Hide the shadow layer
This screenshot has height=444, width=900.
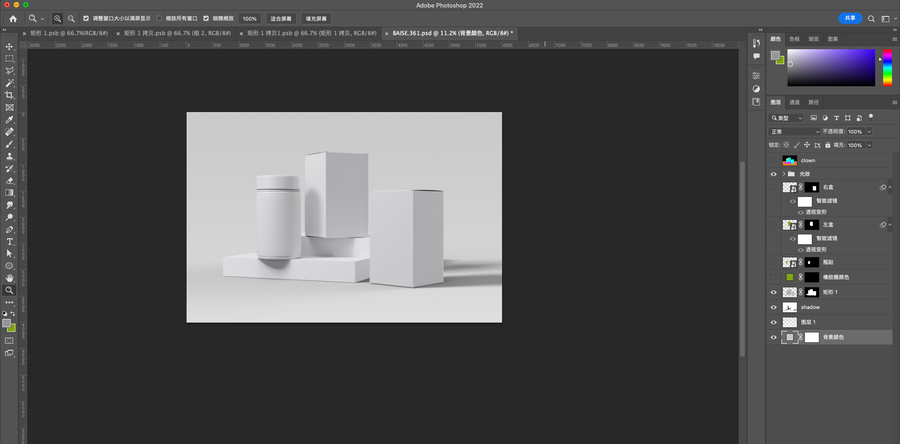(x=773, y=307)
